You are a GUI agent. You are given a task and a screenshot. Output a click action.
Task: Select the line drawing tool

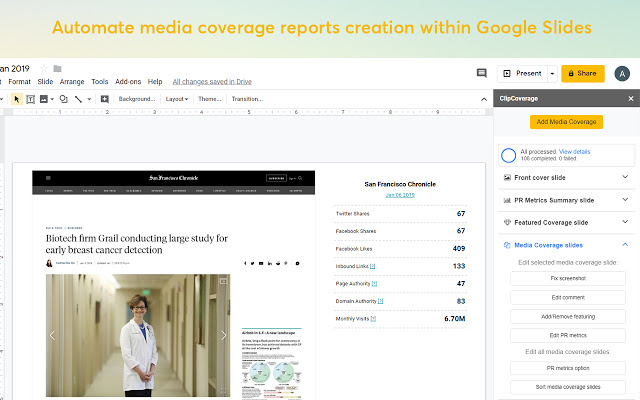point(79,99)
